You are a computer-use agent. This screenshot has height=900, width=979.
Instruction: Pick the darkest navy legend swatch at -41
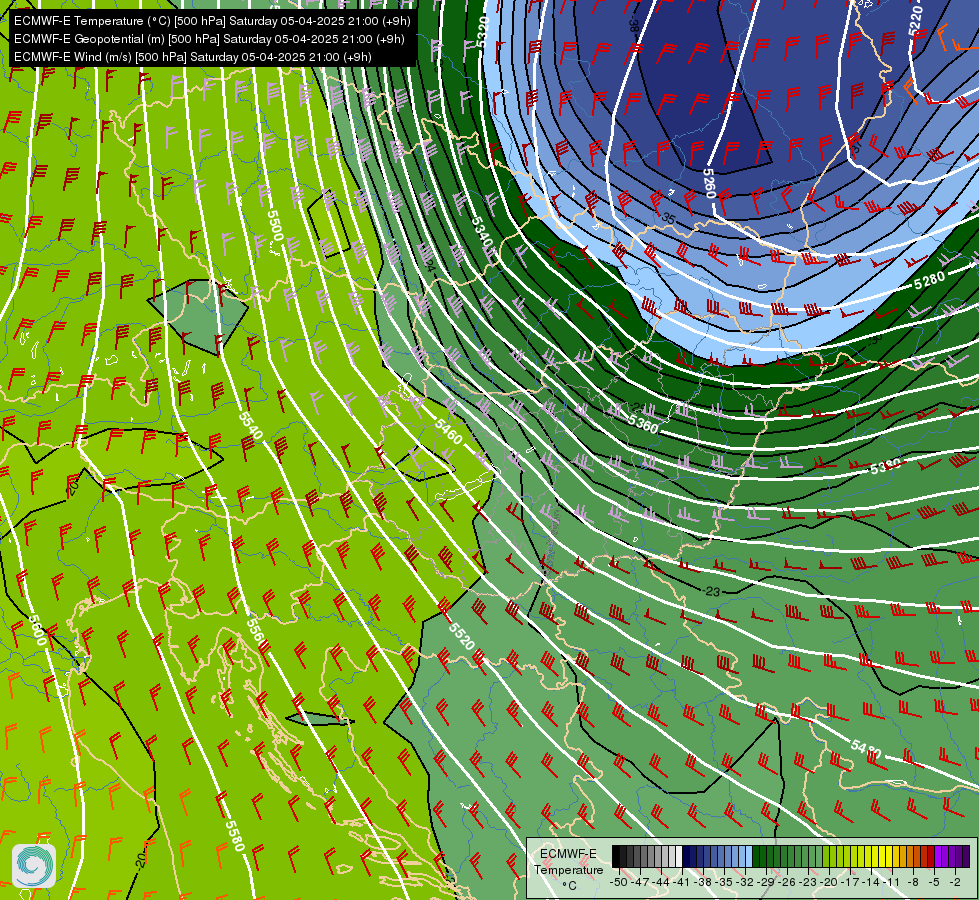(686, 856)
